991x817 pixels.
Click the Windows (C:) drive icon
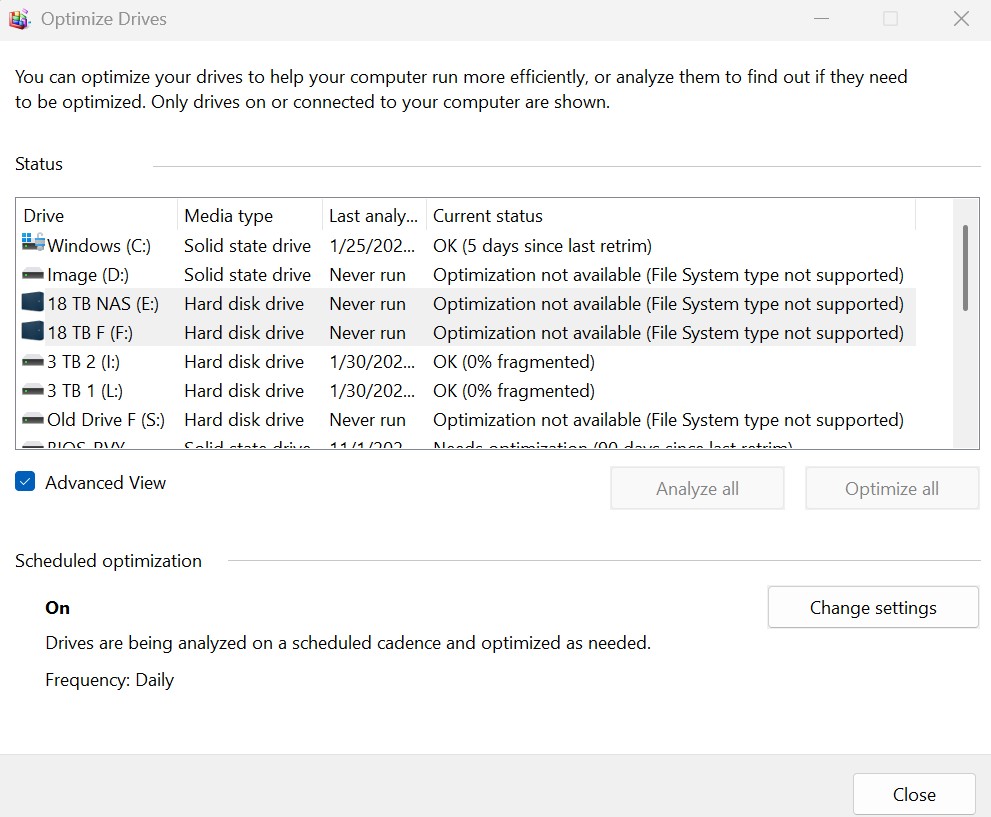[x=33, y=244]
